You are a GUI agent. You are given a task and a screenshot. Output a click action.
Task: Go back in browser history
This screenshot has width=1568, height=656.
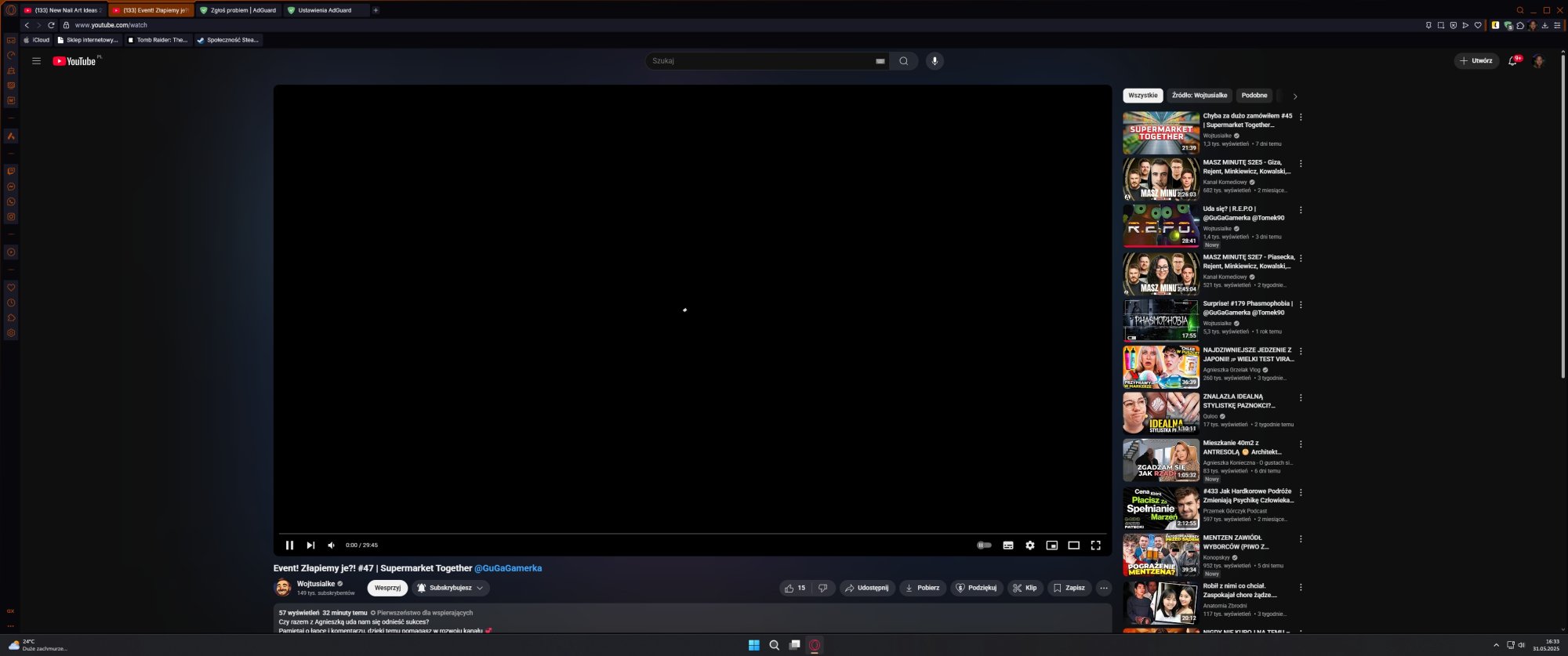click(27, 25)
